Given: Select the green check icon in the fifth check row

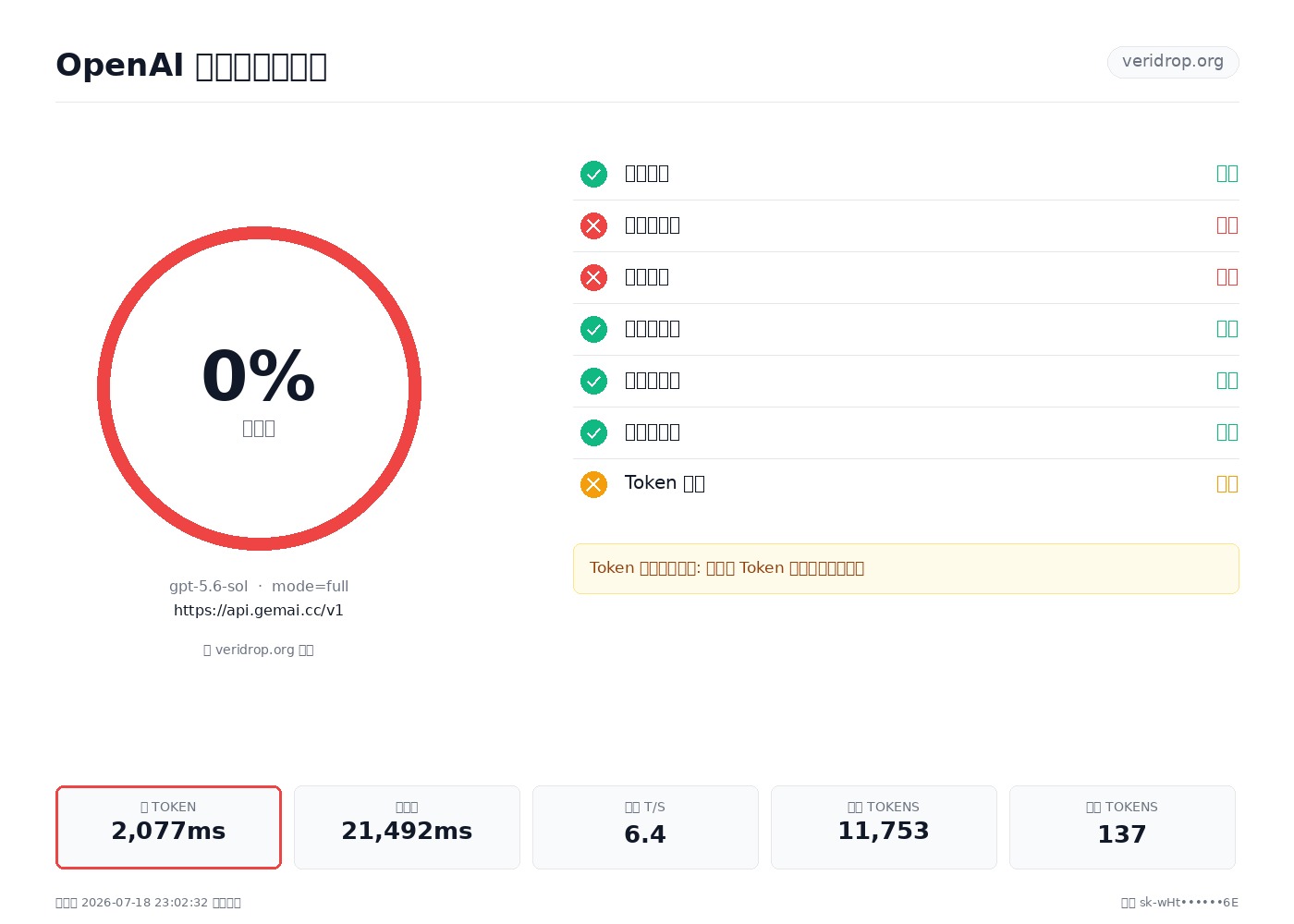Looking at the screenshot, I should pyautogui.click(x=593, y=381).
